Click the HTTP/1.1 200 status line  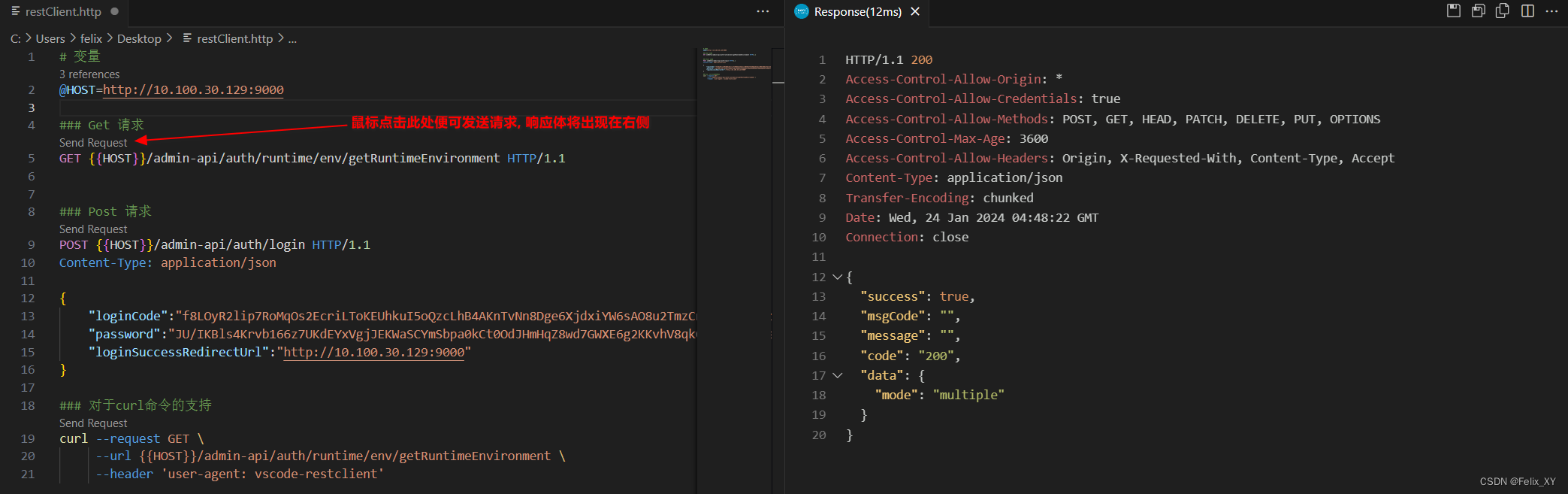[889, 59]
